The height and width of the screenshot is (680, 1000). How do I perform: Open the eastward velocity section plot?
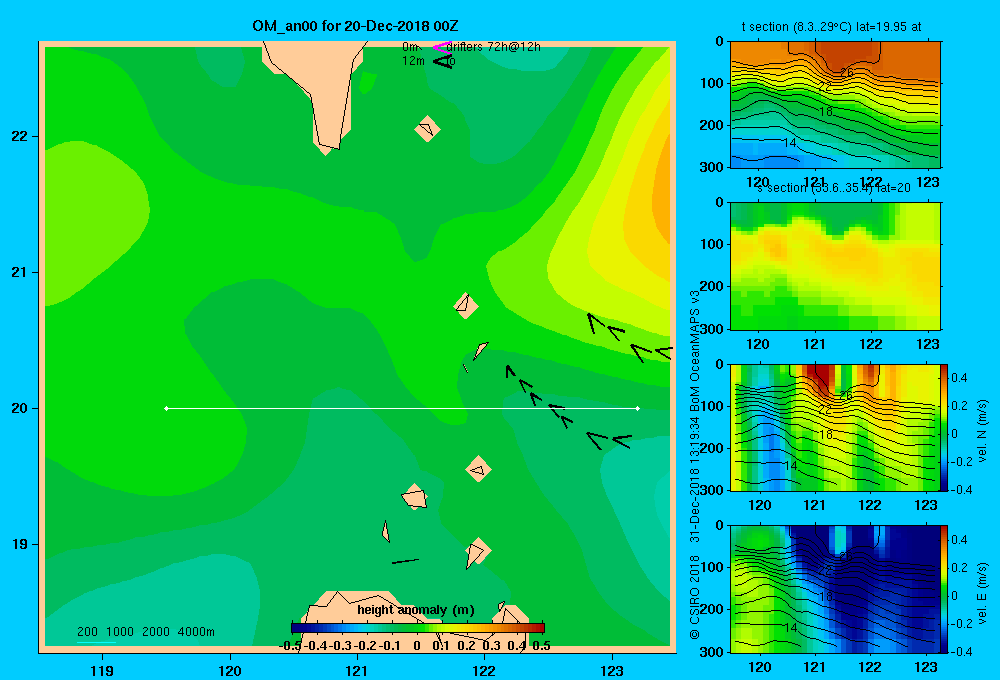click(x=835, y=589)
